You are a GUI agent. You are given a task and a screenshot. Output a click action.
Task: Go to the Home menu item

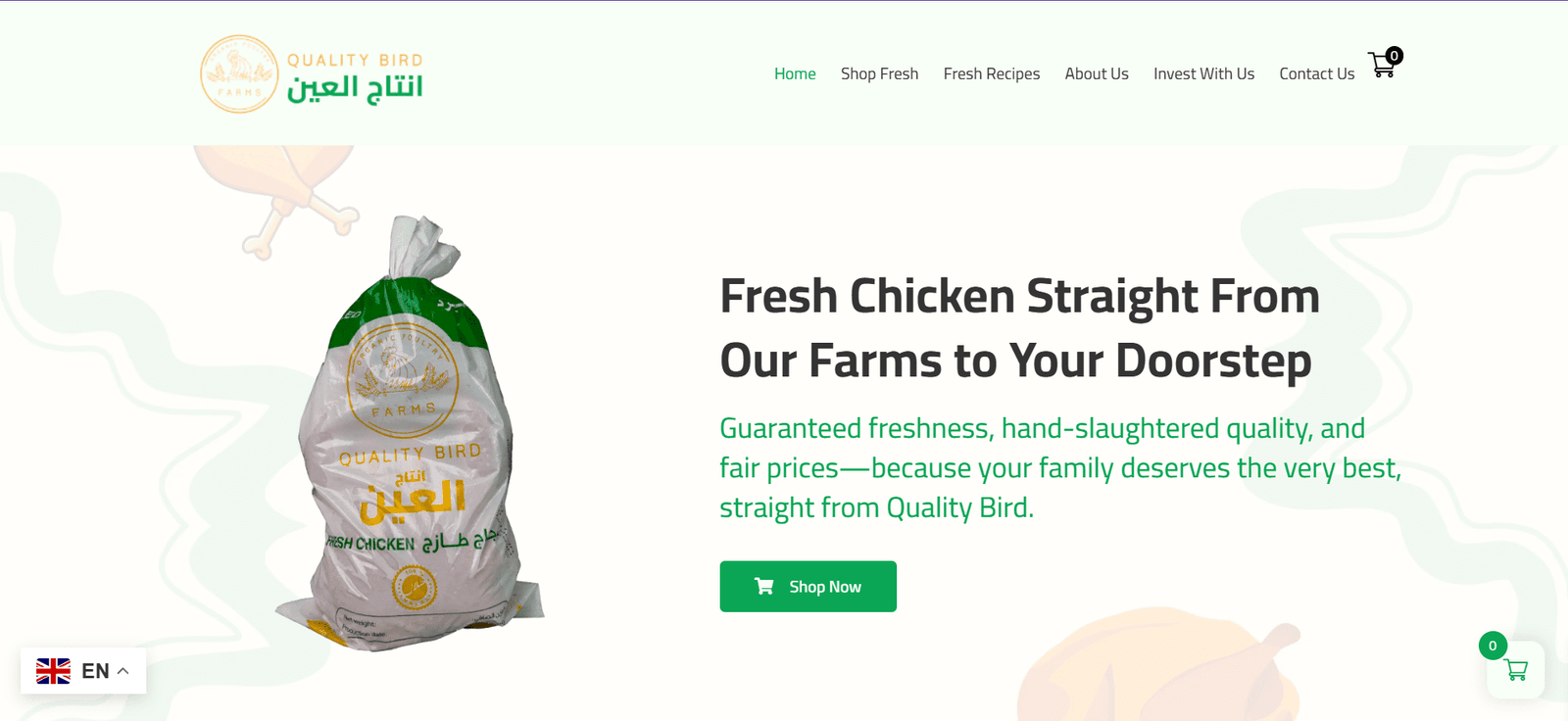795,73
